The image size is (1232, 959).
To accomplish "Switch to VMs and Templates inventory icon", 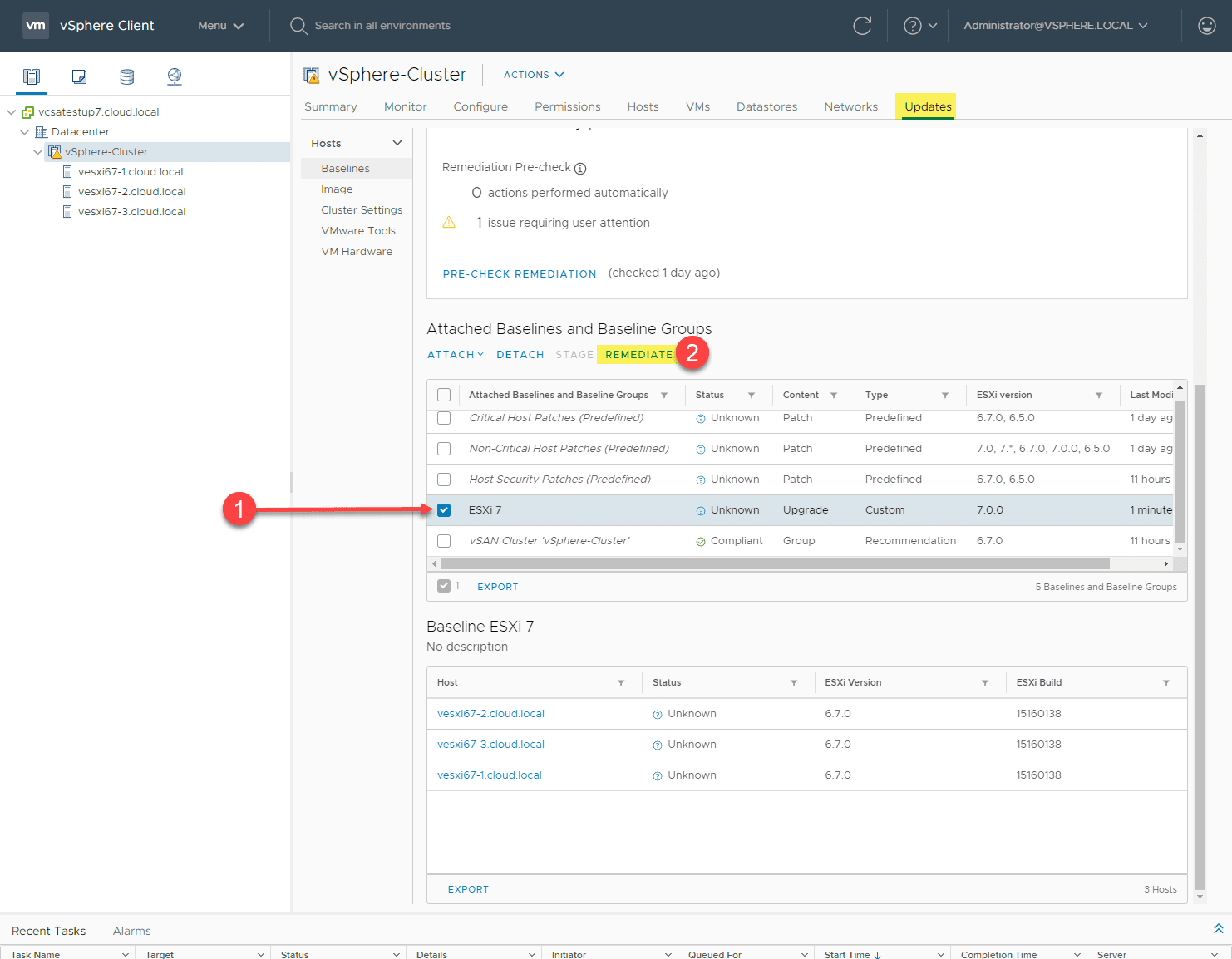I will [x=79, y=76].
